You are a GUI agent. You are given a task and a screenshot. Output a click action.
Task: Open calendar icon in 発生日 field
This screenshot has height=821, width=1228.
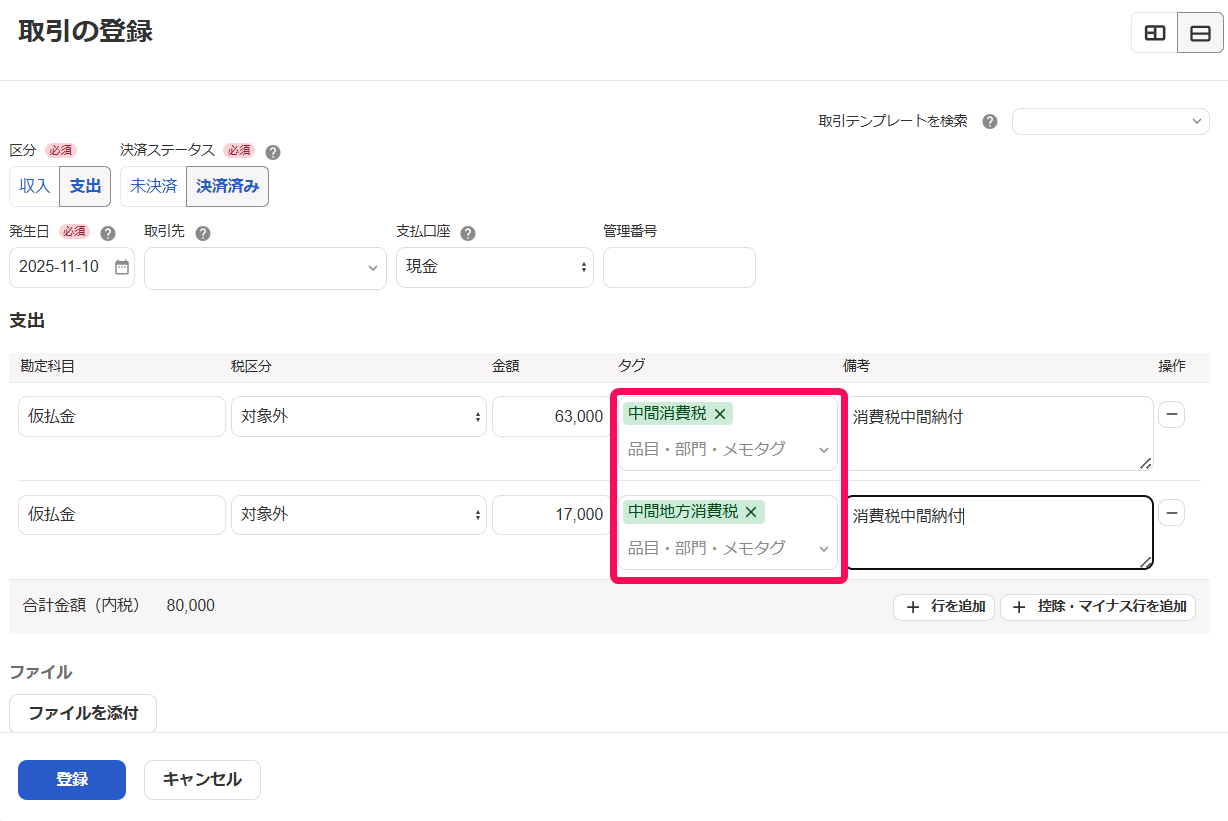121,267
